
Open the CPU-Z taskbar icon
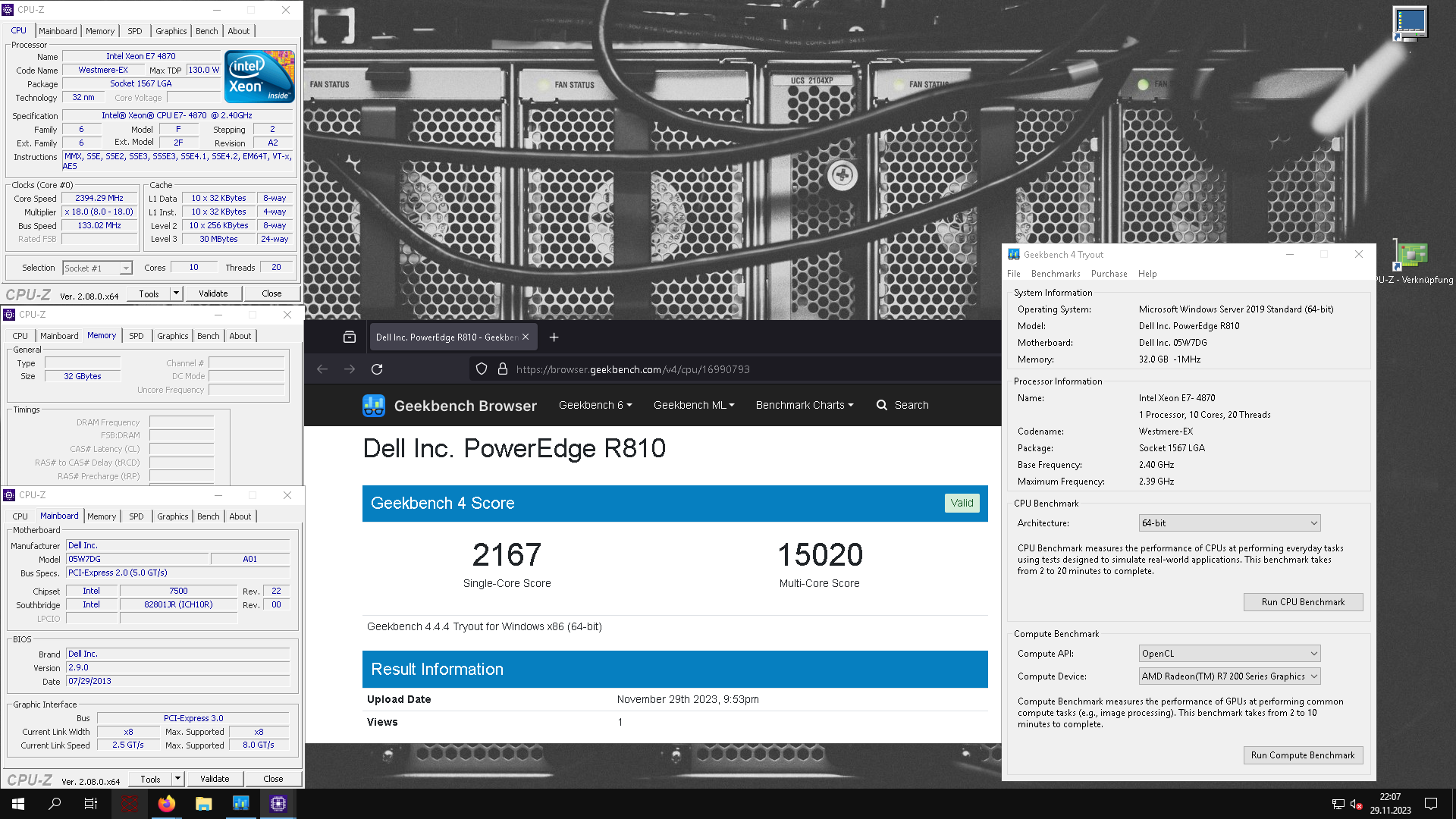point(278,804)
